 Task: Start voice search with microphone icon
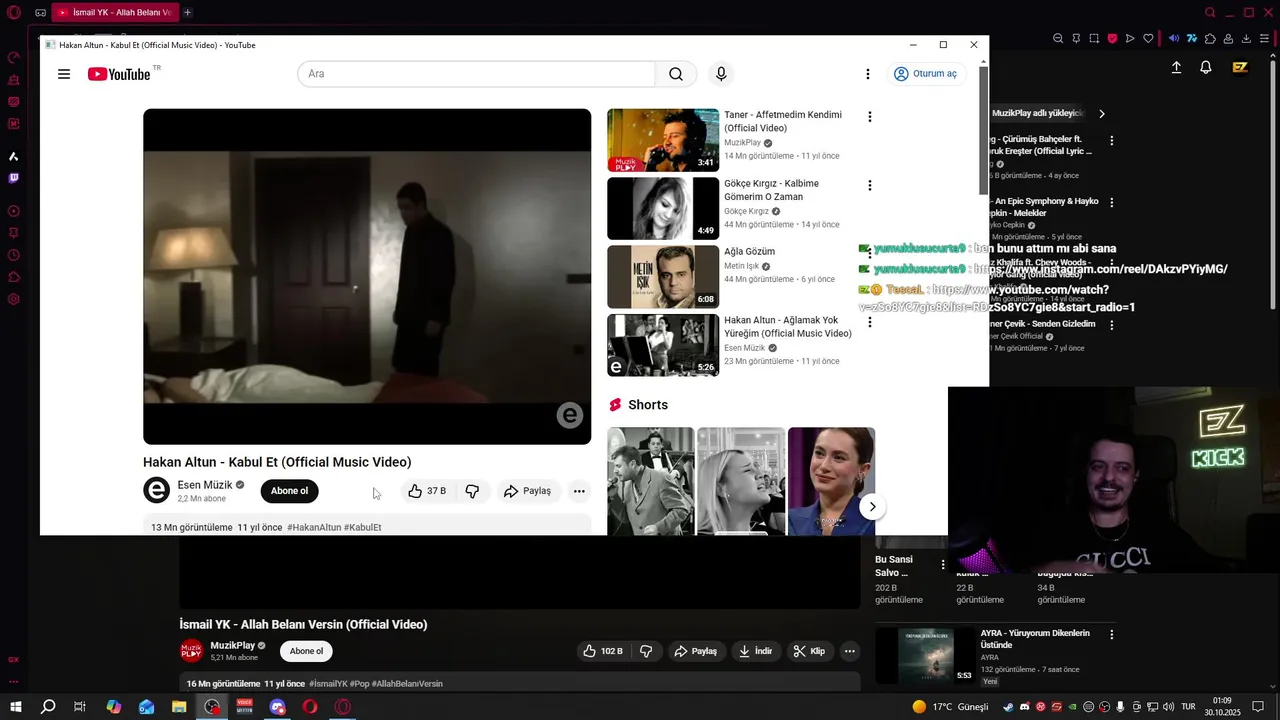(721, 74)
